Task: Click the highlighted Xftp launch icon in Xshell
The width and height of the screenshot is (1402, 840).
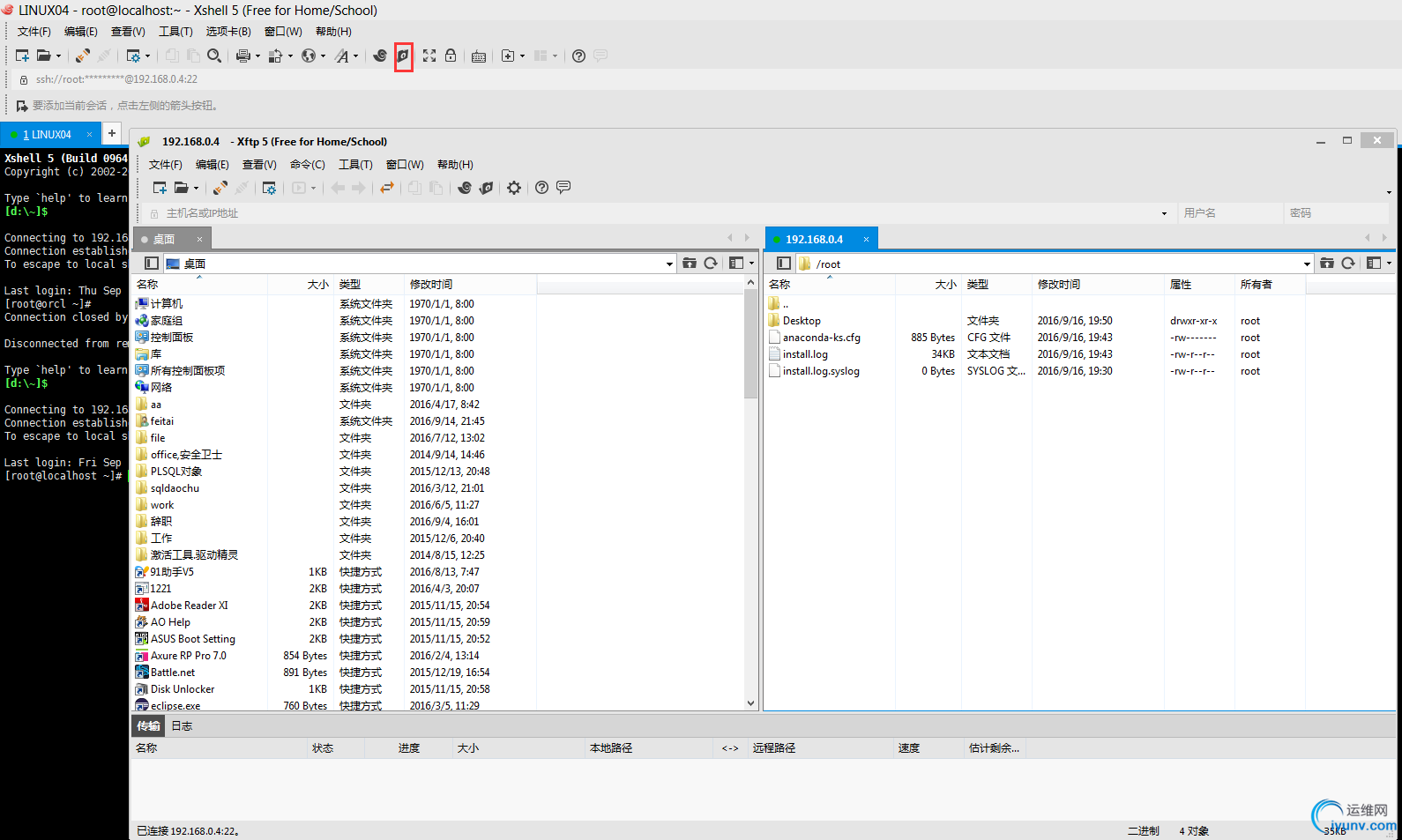Action: tap(403, 56)
